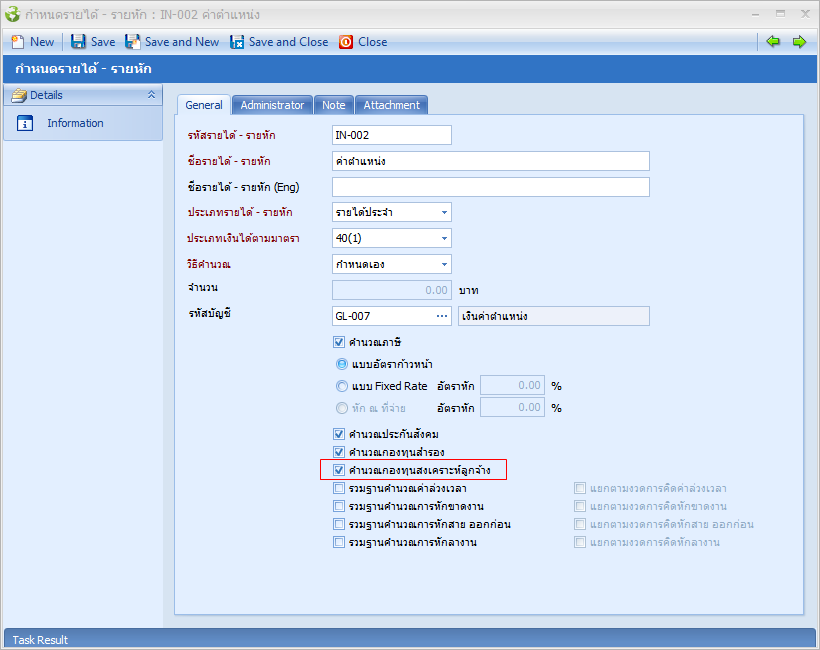Image resolution: width=820 pixels, height=650 pixels.
Task: Click the Save and Close icon
Action: 237,42
